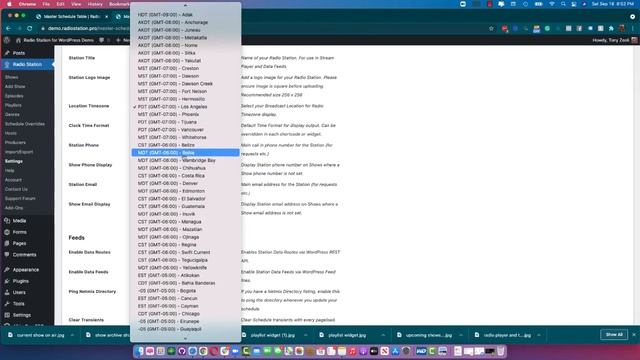Close the Master Schedule Table tab
Screen dimensions: 640x360
click(107, 16)
